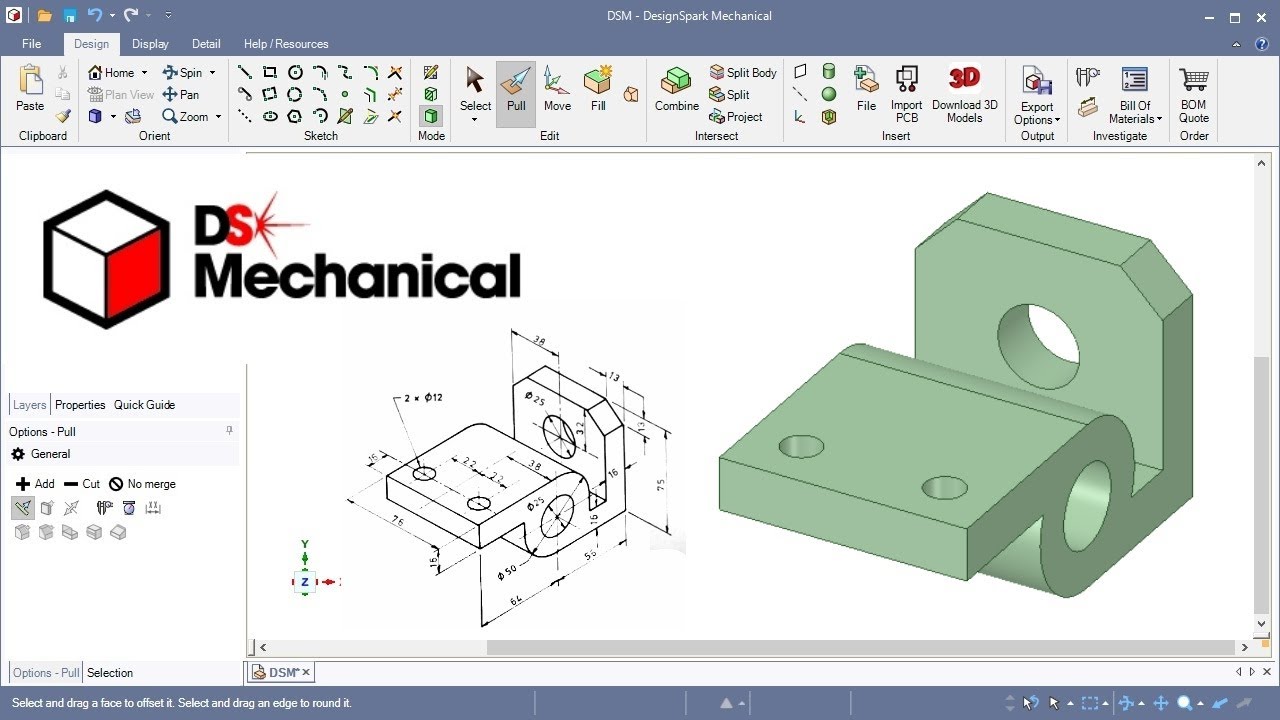Pin the Options - Pull panel
Image resolution: width=1280 pixels, height=720 pixels.
tap(229, 431)
